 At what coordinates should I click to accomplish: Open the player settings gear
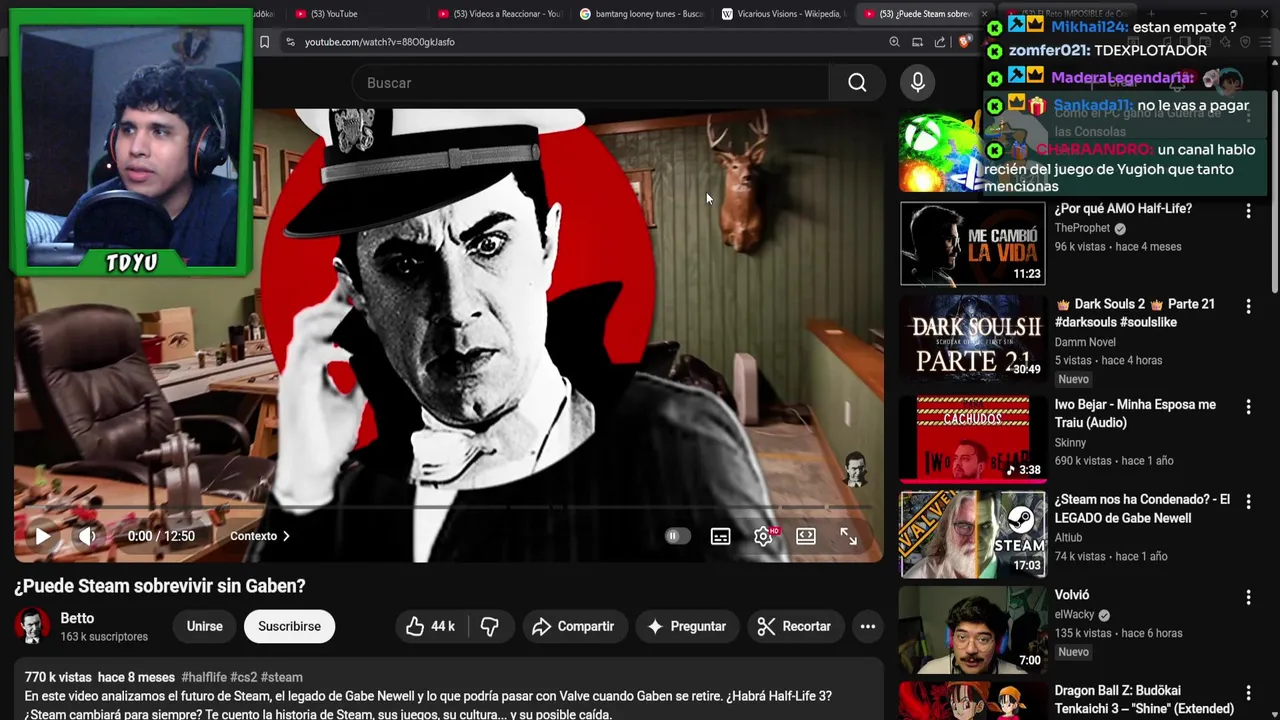click(x=763, y=536)
